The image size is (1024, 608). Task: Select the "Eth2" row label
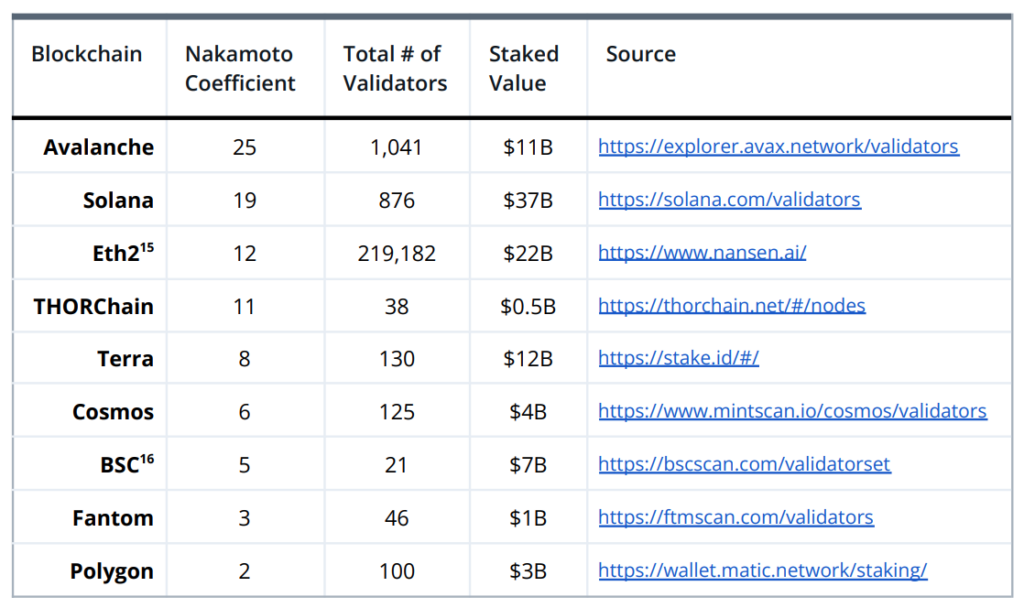coord(123,253)
